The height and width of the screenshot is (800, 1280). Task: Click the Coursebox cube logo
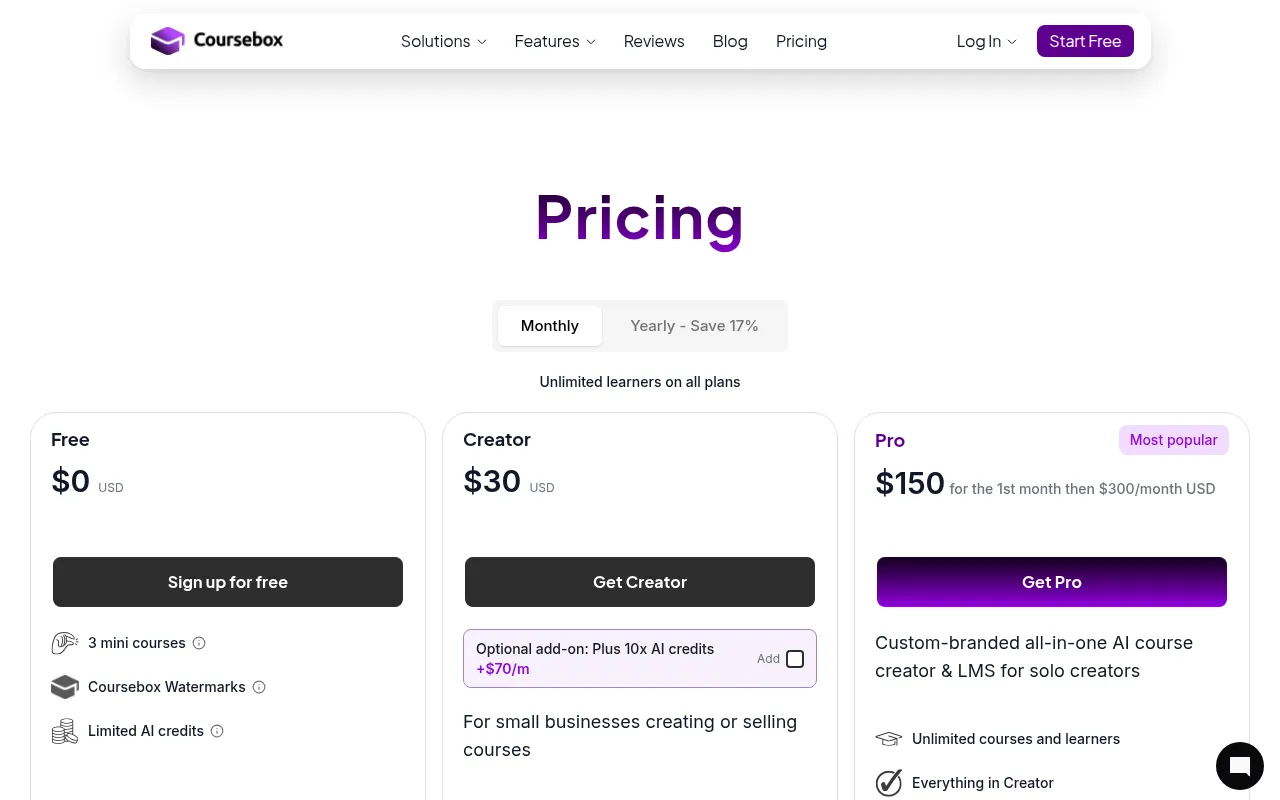pos(167,41)
